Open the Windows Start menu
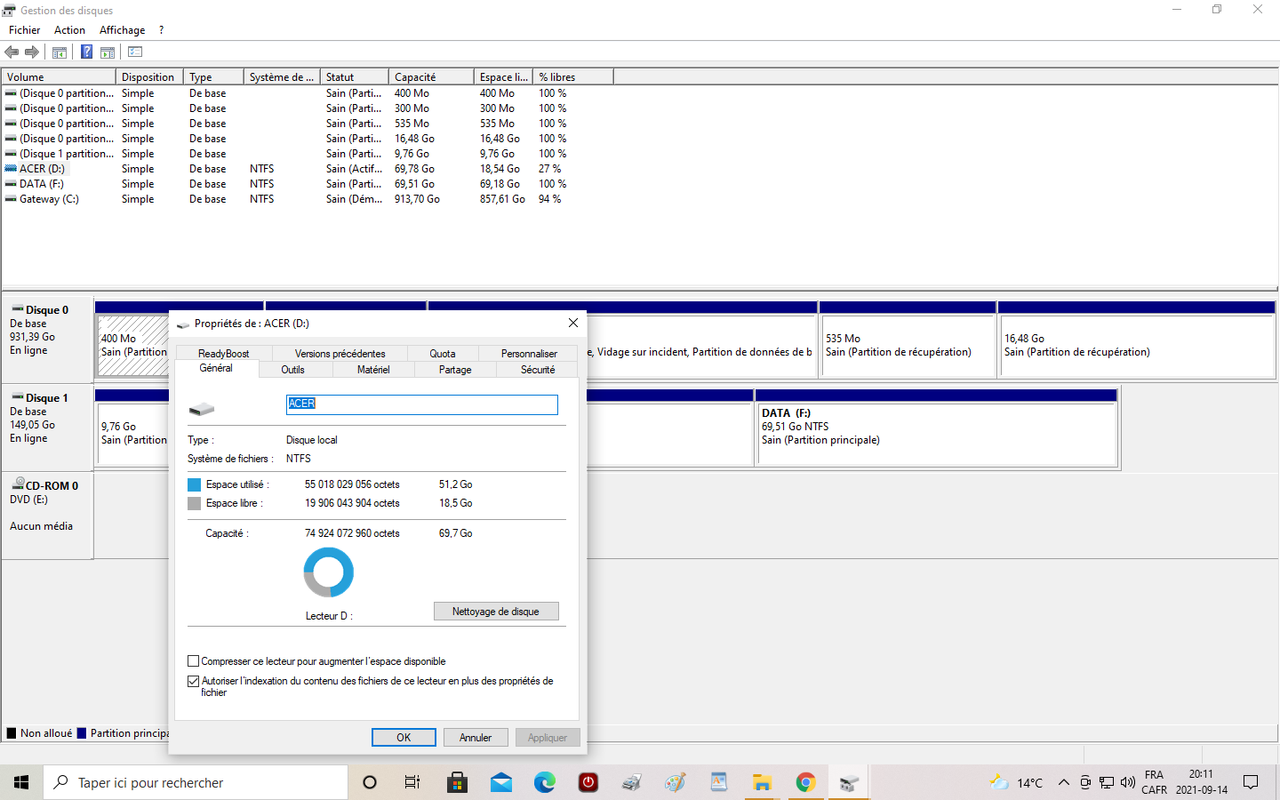Image resolution: width=1280 pixels, height=800 pixels. [x=21, y=782]
